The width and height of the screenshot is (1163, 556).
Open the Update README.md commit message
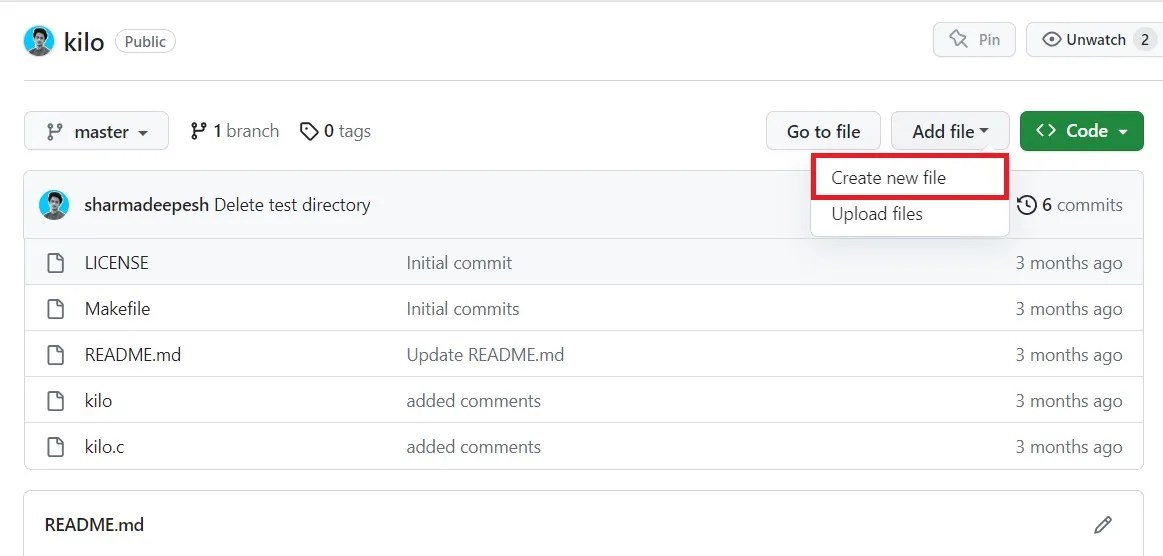coord(485,355)
